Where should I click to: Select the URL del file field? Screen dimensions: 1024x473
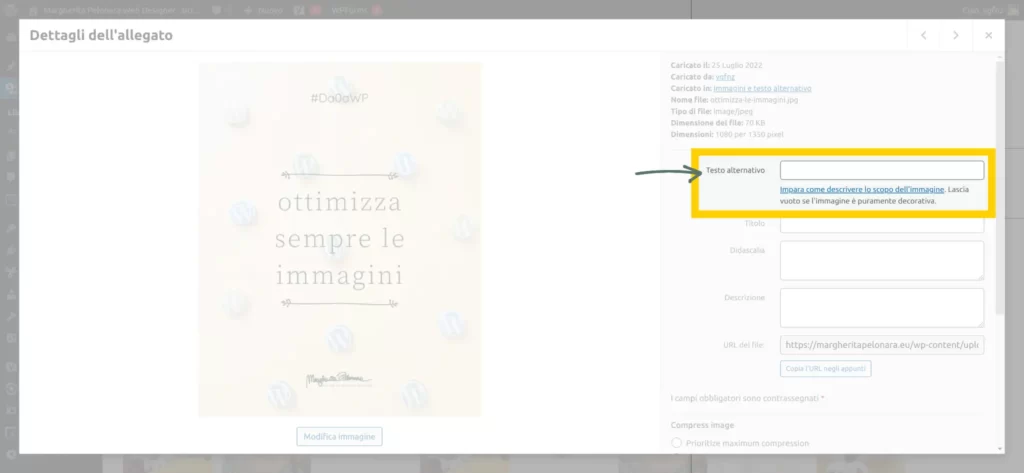pos(882,345)
